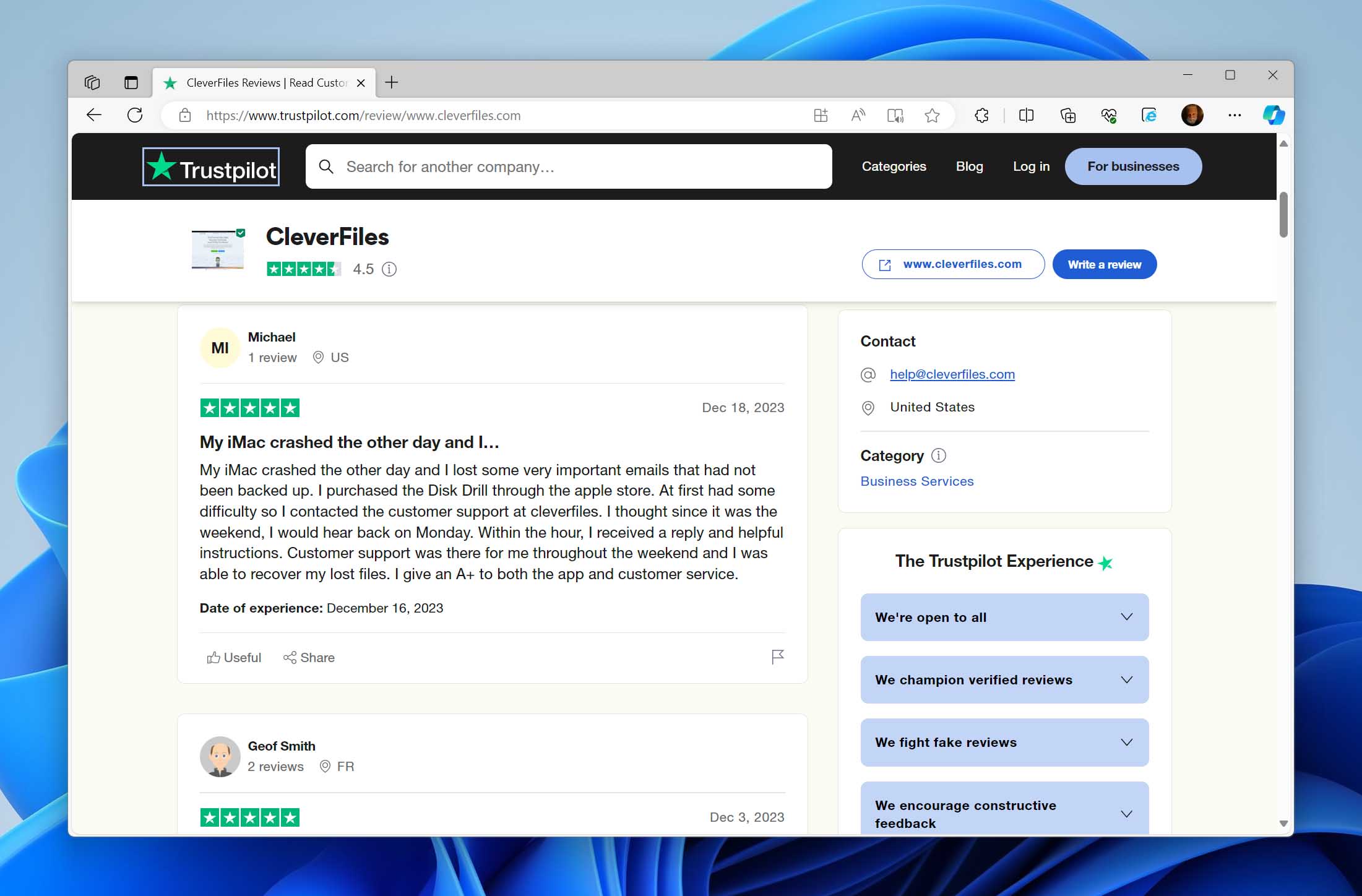Screen dimensions: 1362x896
Task: Open a new tab with the plus button
Action: 392,82
